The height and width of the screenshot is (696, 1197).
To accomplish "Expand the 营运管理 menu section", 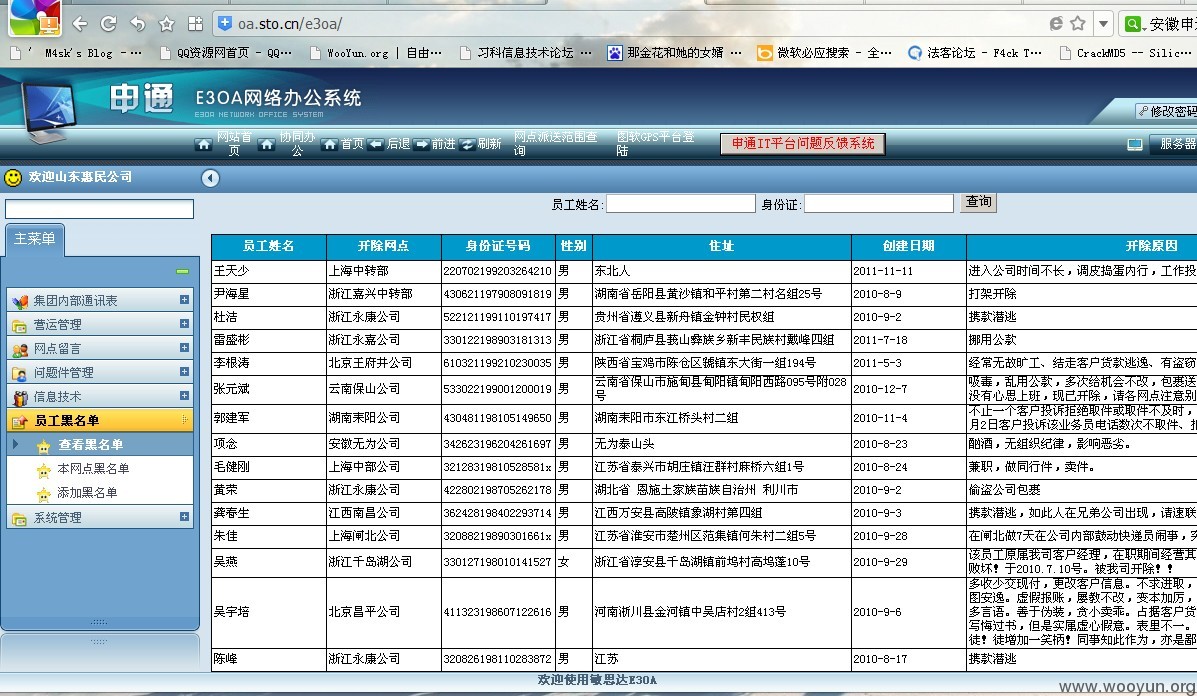I will pos(184,324).
